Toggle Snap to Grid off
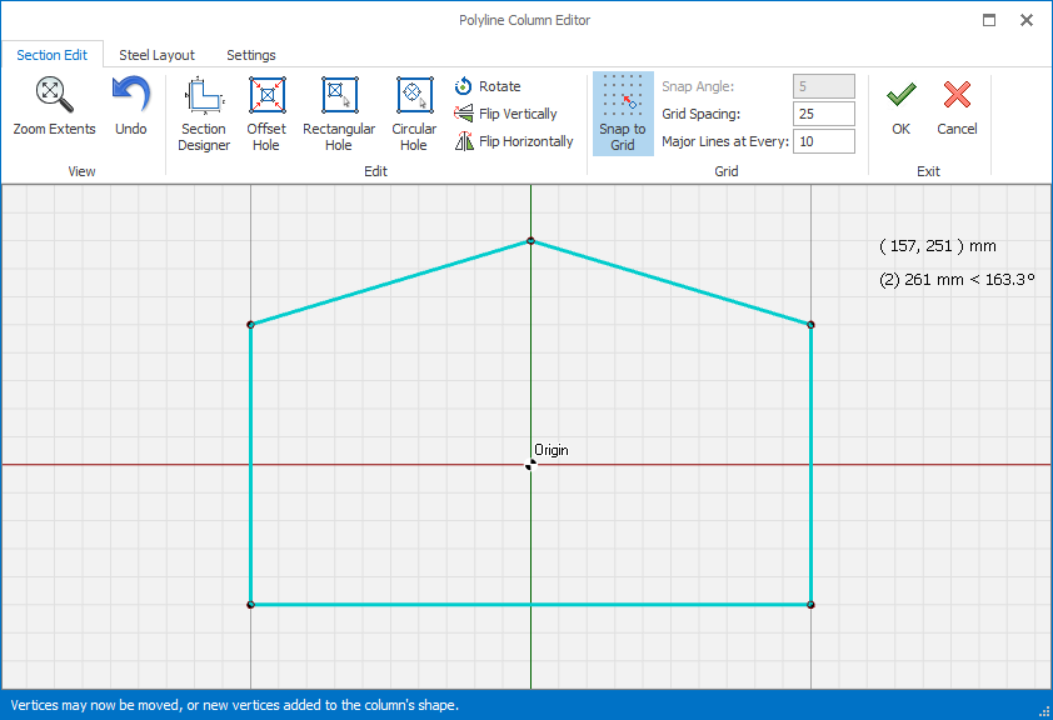The width and height of the screenshot is (1053, 720). pos(622,113)
